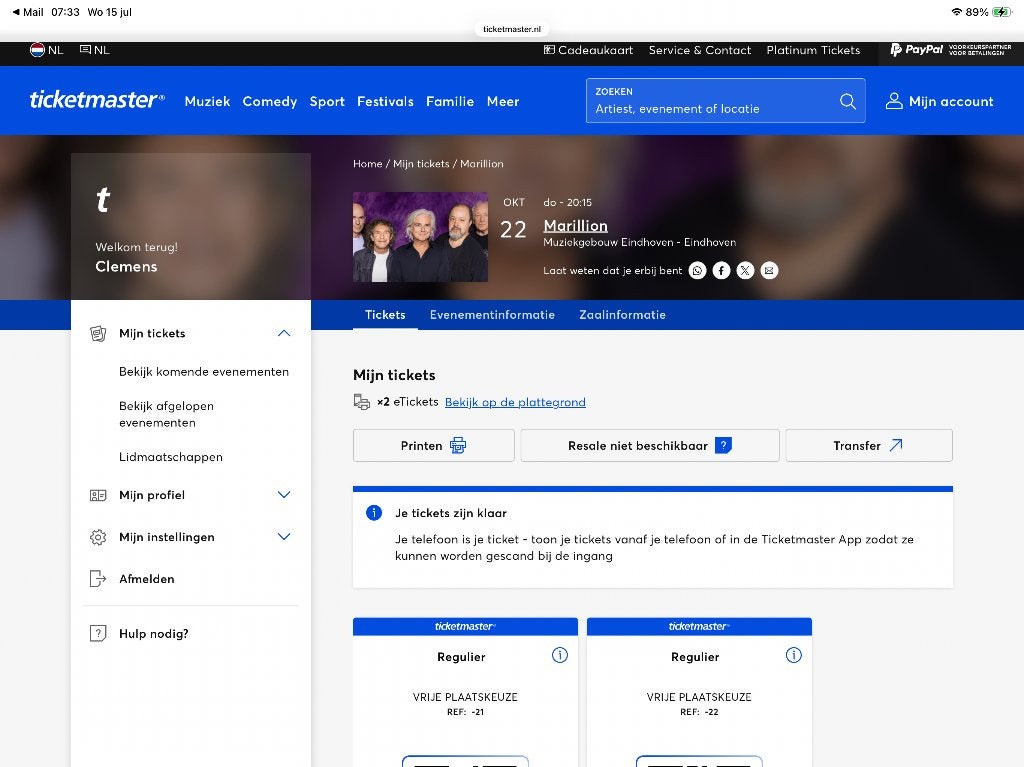
Task: Click the Marillion band photo thumbnail
Action: (x=421, y=237)
